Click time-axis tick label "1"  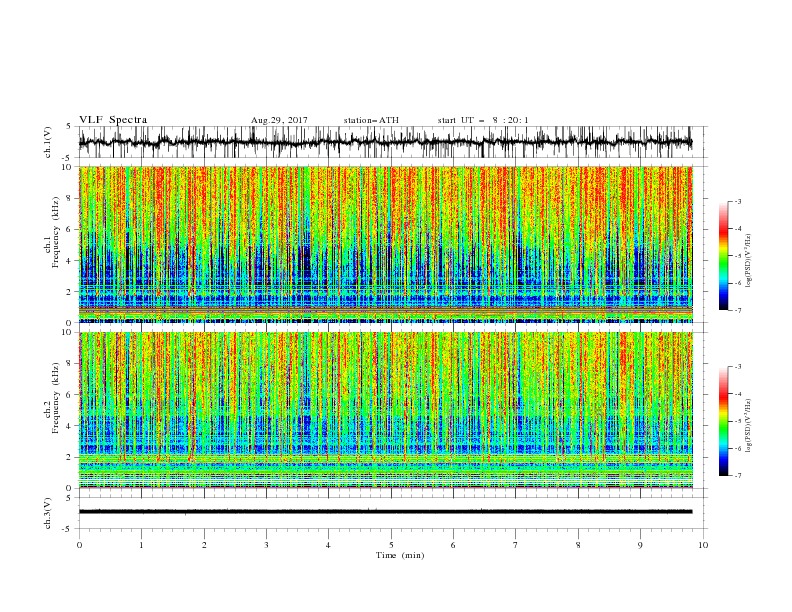click(141, 545)
